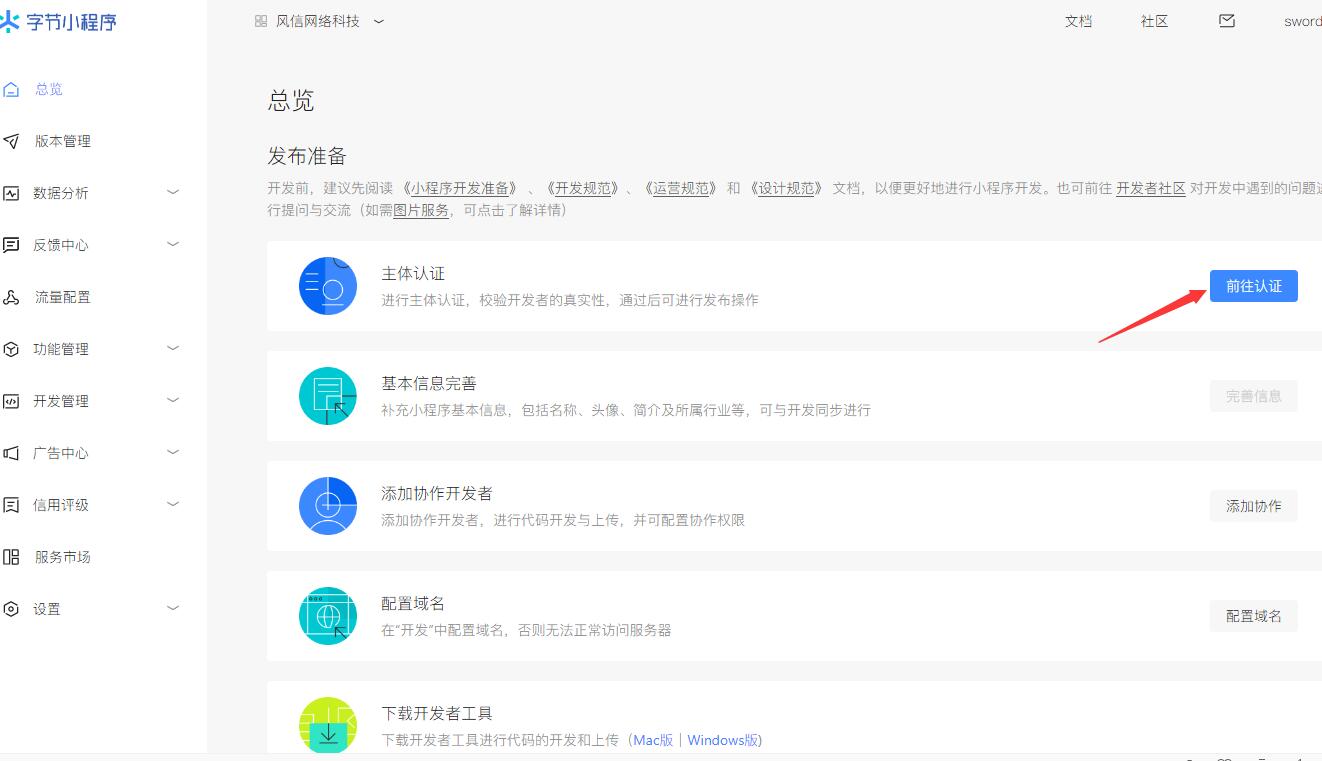The image size is (1322, 761).
Task: Click the 配置域名 globe icon
Action: (x=328, y=616)
